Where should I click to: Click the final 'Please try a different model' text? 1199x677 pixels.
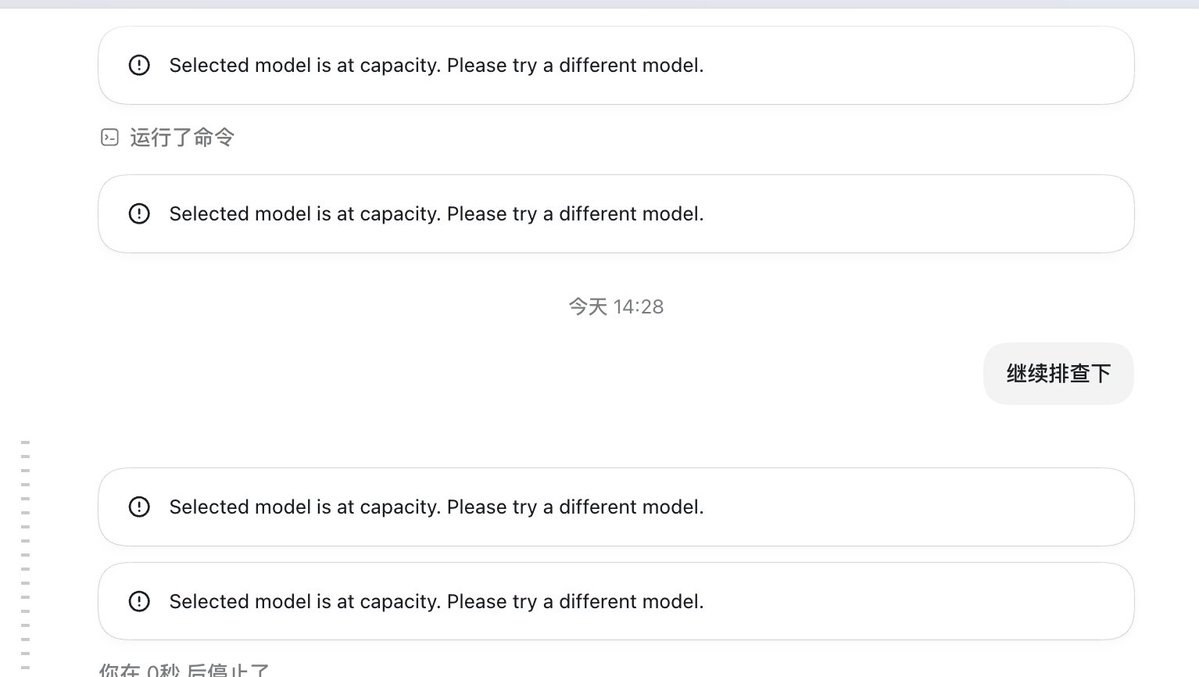575,601
